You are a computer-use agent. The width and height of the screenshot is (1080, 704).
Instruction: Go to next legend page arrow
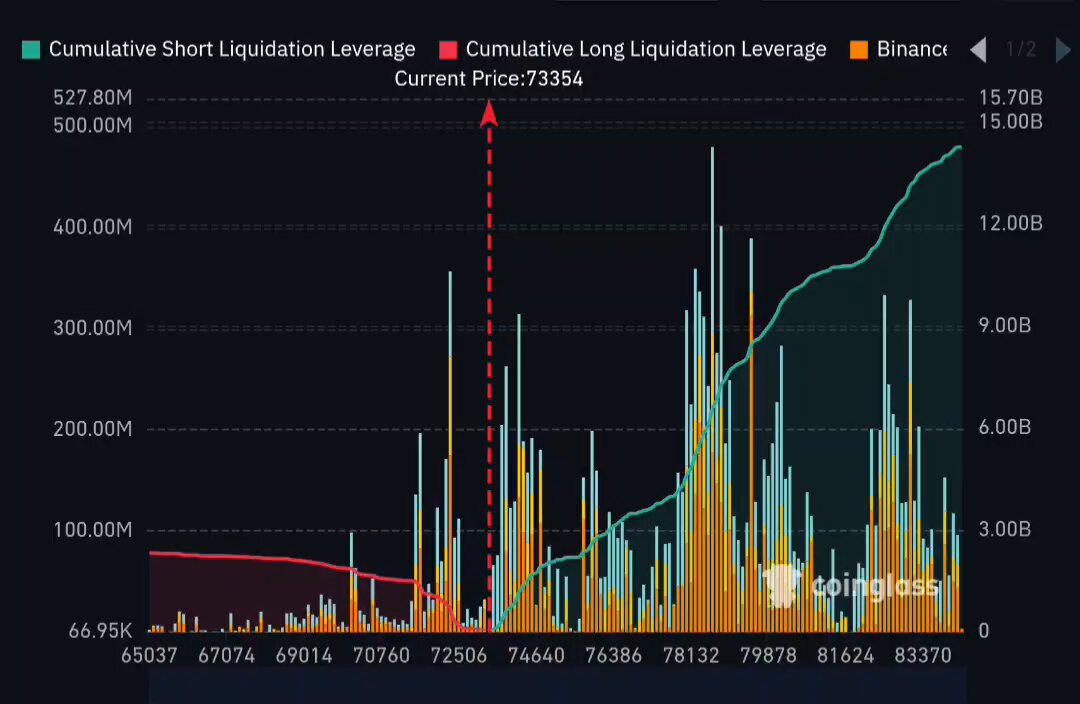point(1063,50)
